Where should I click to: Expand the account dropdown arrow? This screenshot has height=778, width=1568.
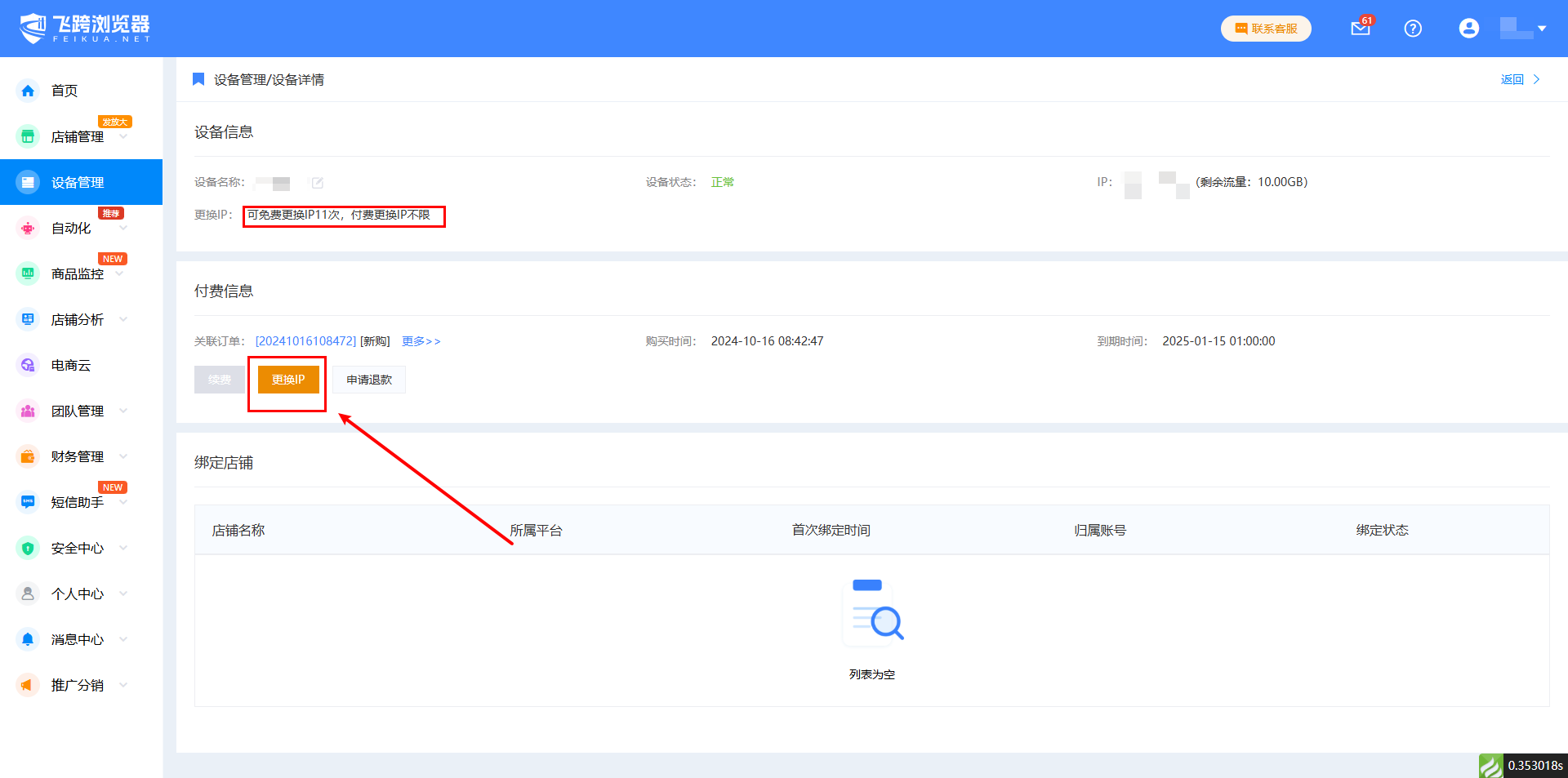(1542, 29)
